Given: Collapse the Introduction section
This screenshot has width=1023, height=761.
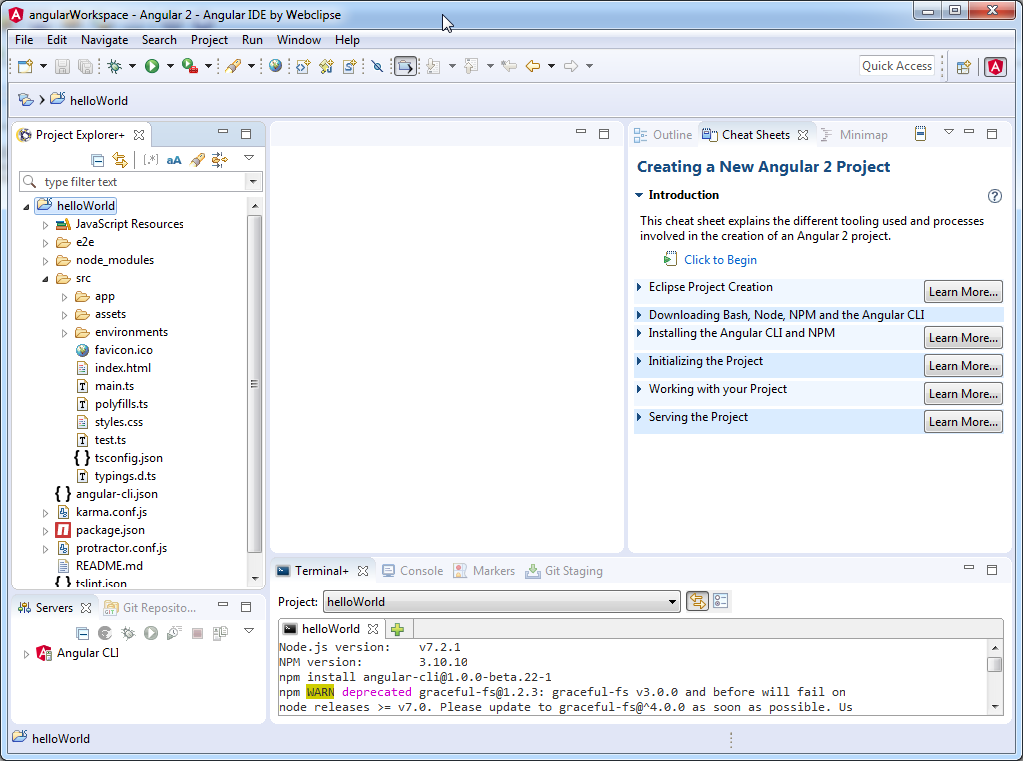Looking at the screenshot, I should pos(639,194).
